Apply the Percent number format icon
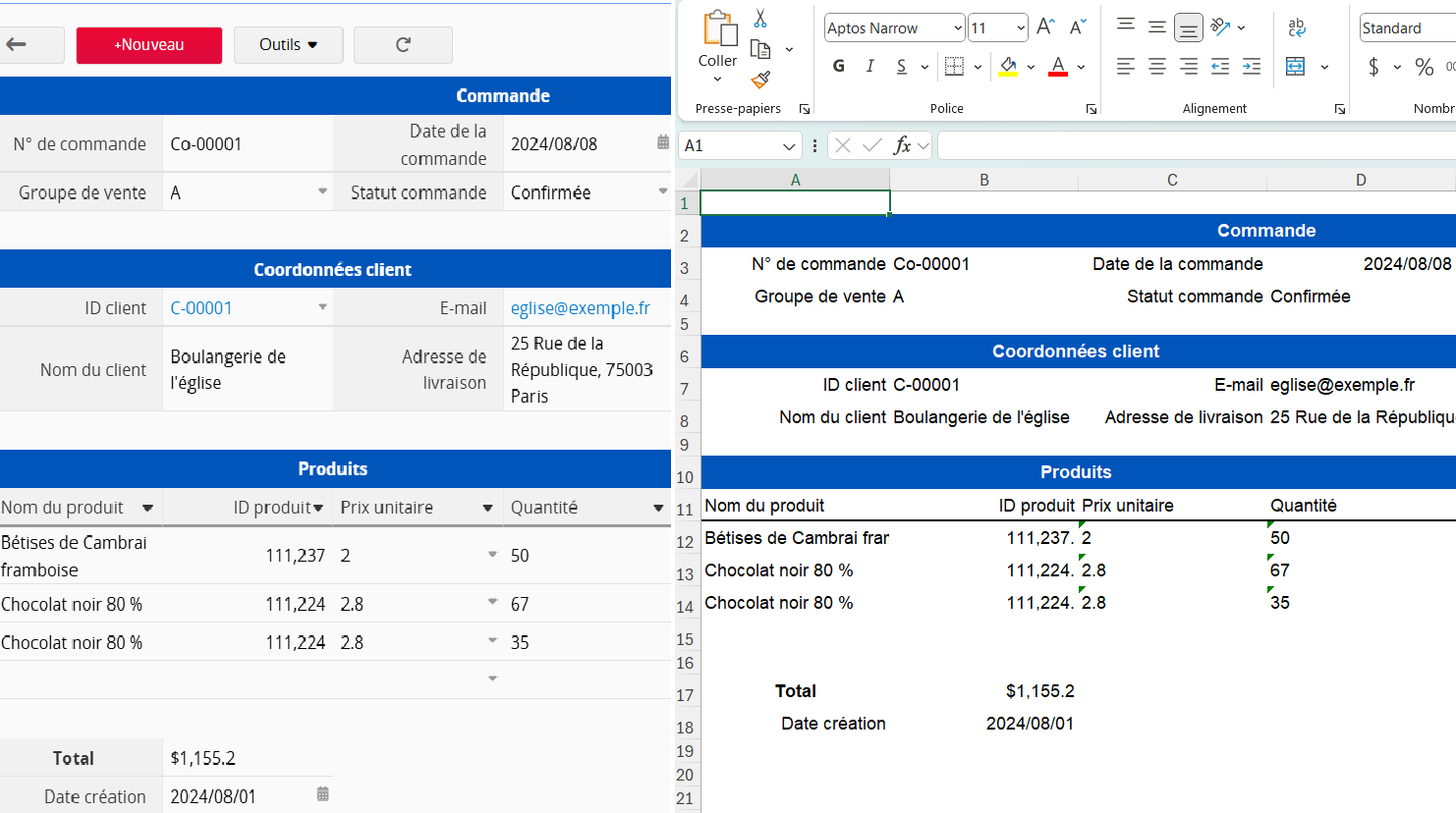The height and width of the screenshot is (813, 1456). pyautogui.click(x=1423, y=67)
